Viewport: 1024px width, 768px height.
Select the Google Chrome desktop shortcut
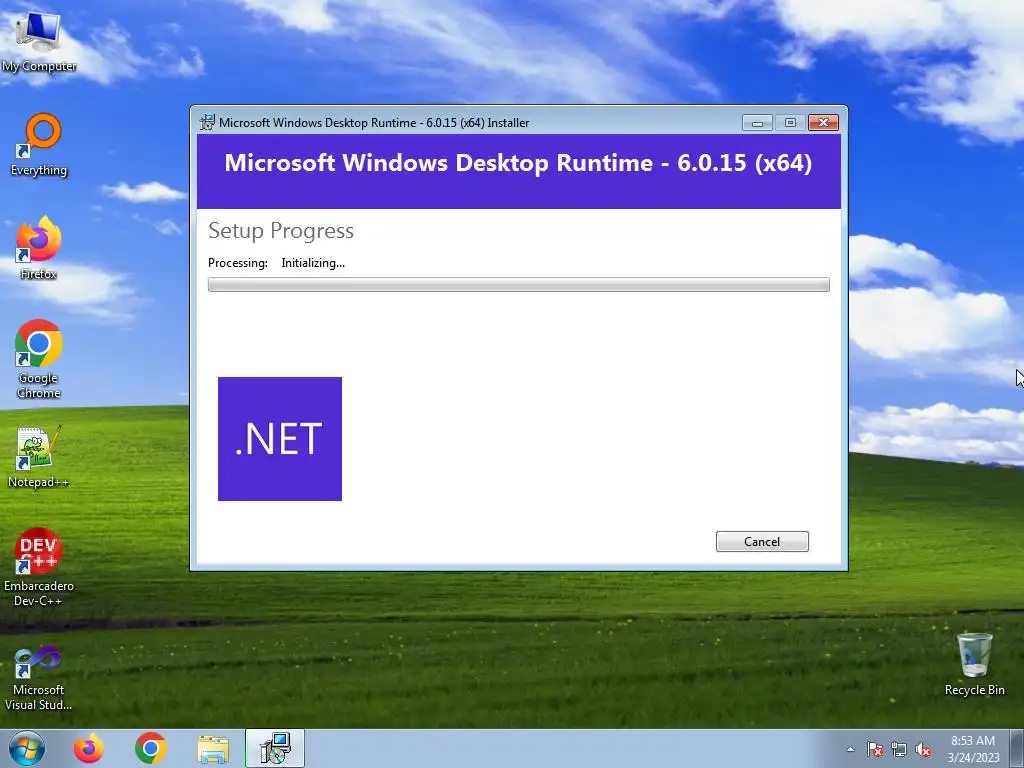39,359
